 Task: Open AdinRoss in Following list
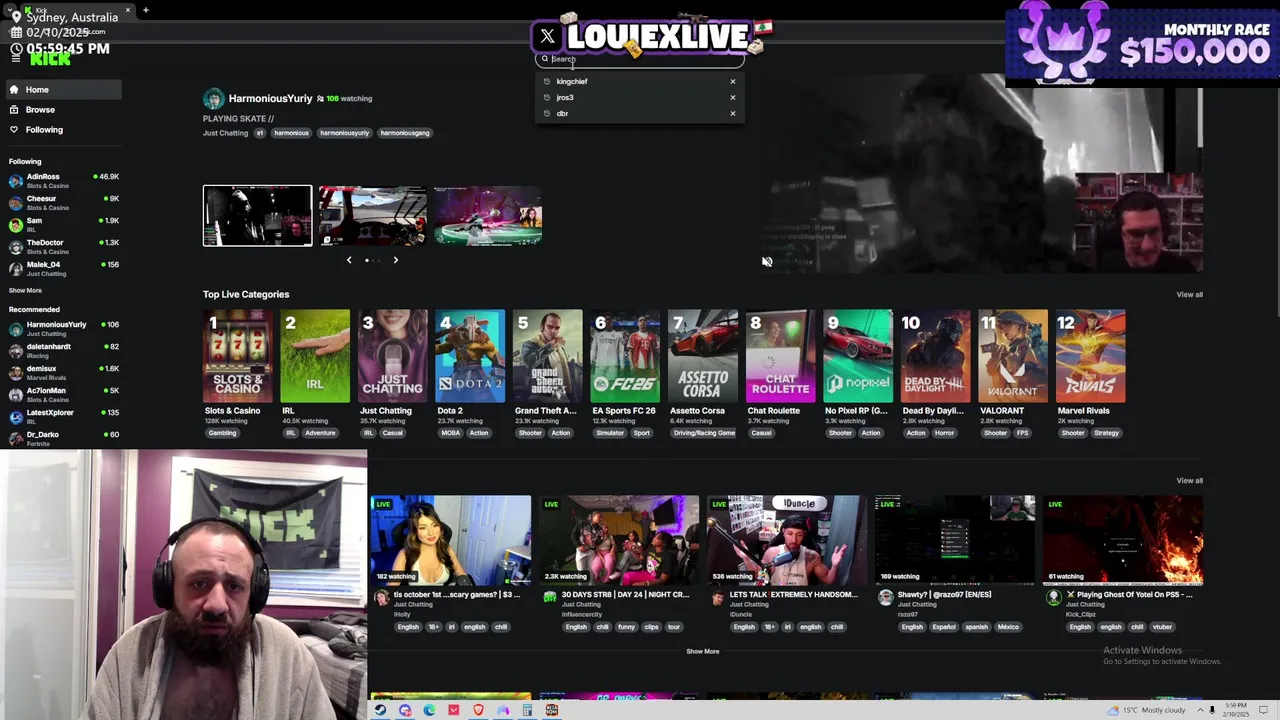click(62, 181)
